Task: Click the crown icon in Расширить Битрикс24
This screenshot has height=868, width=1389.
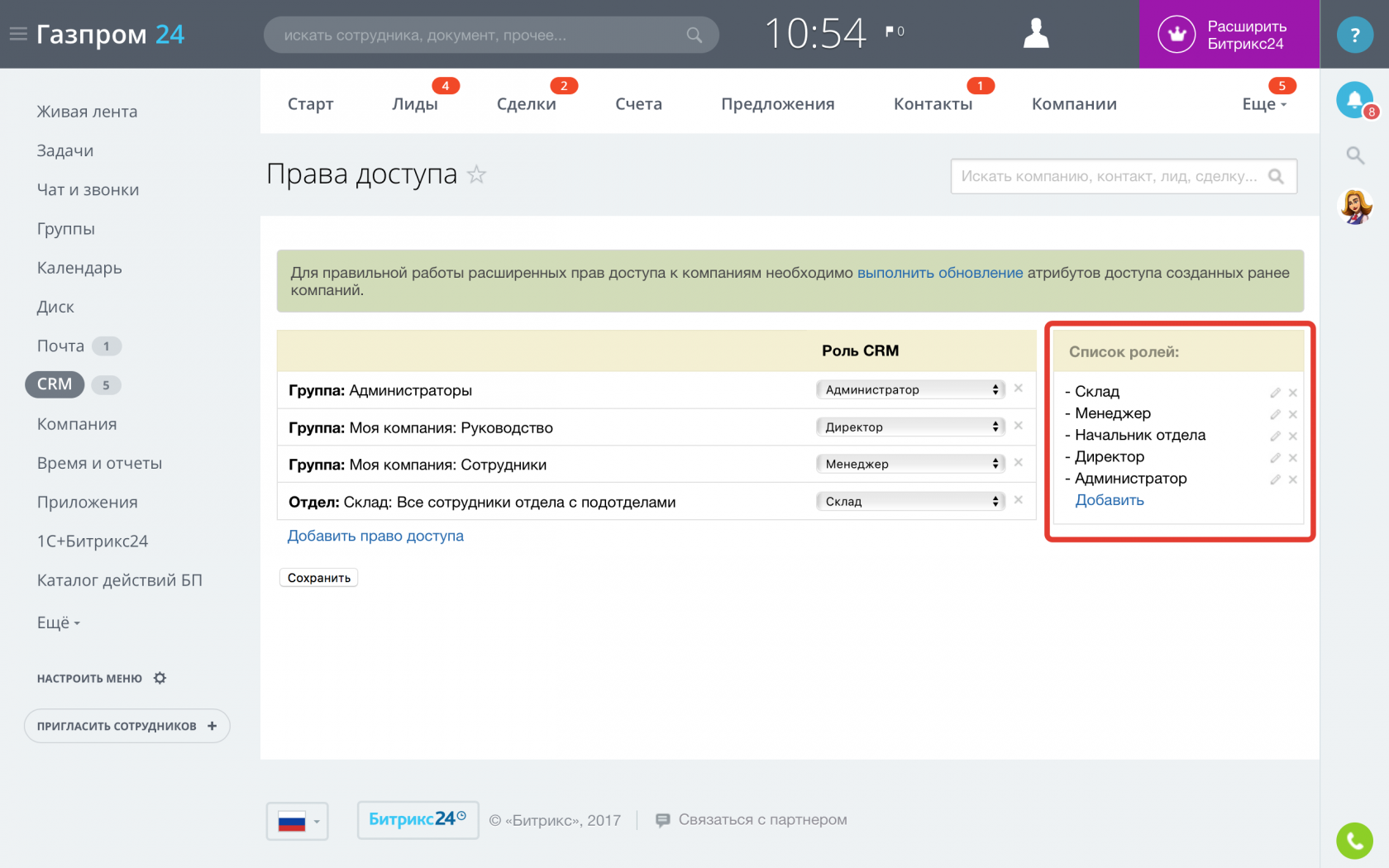Action: click(1177, 35)
